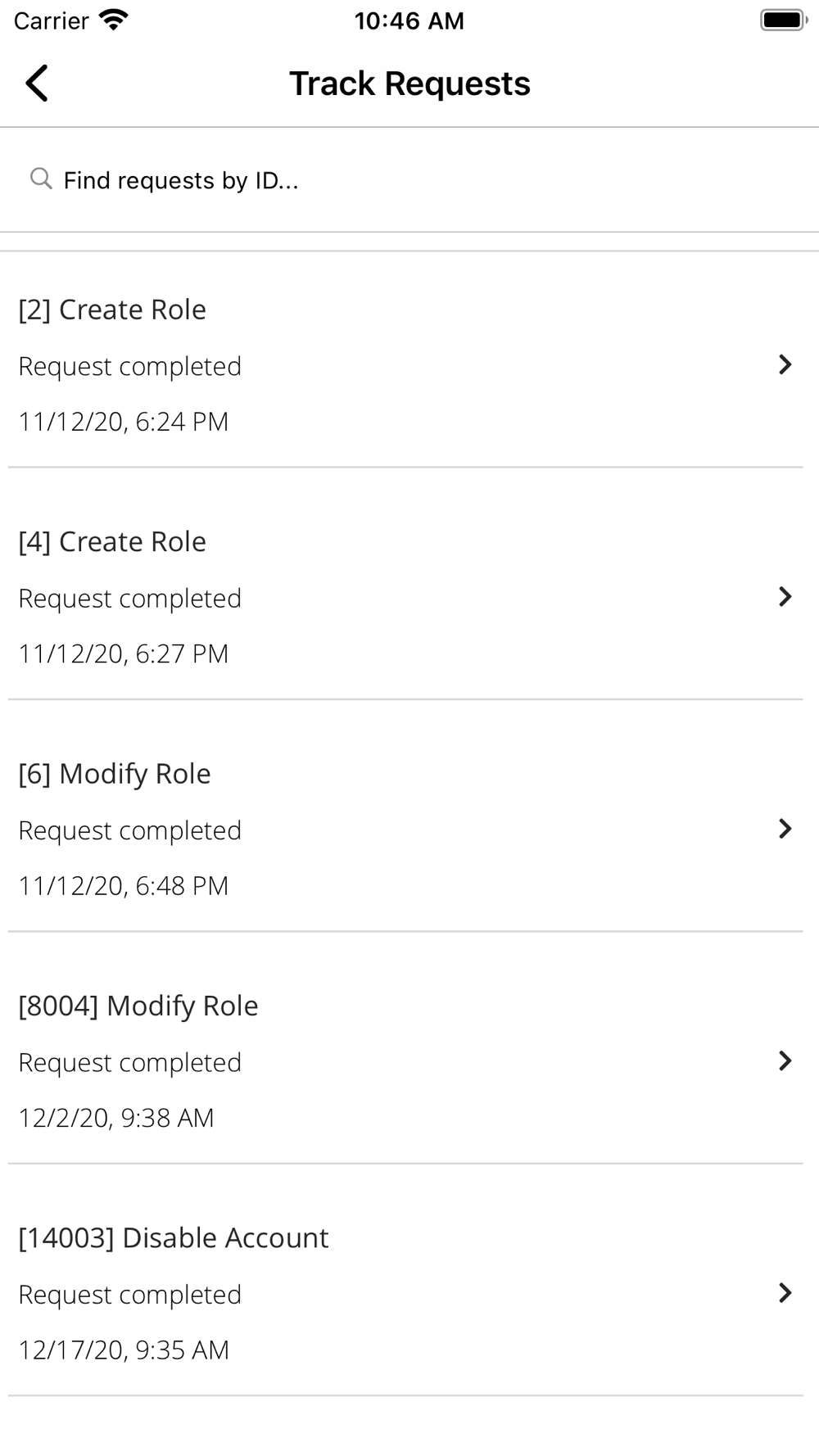Expand request [6] Modify Role chevron
The image size is (819, 1456).
tap(785, 829)
